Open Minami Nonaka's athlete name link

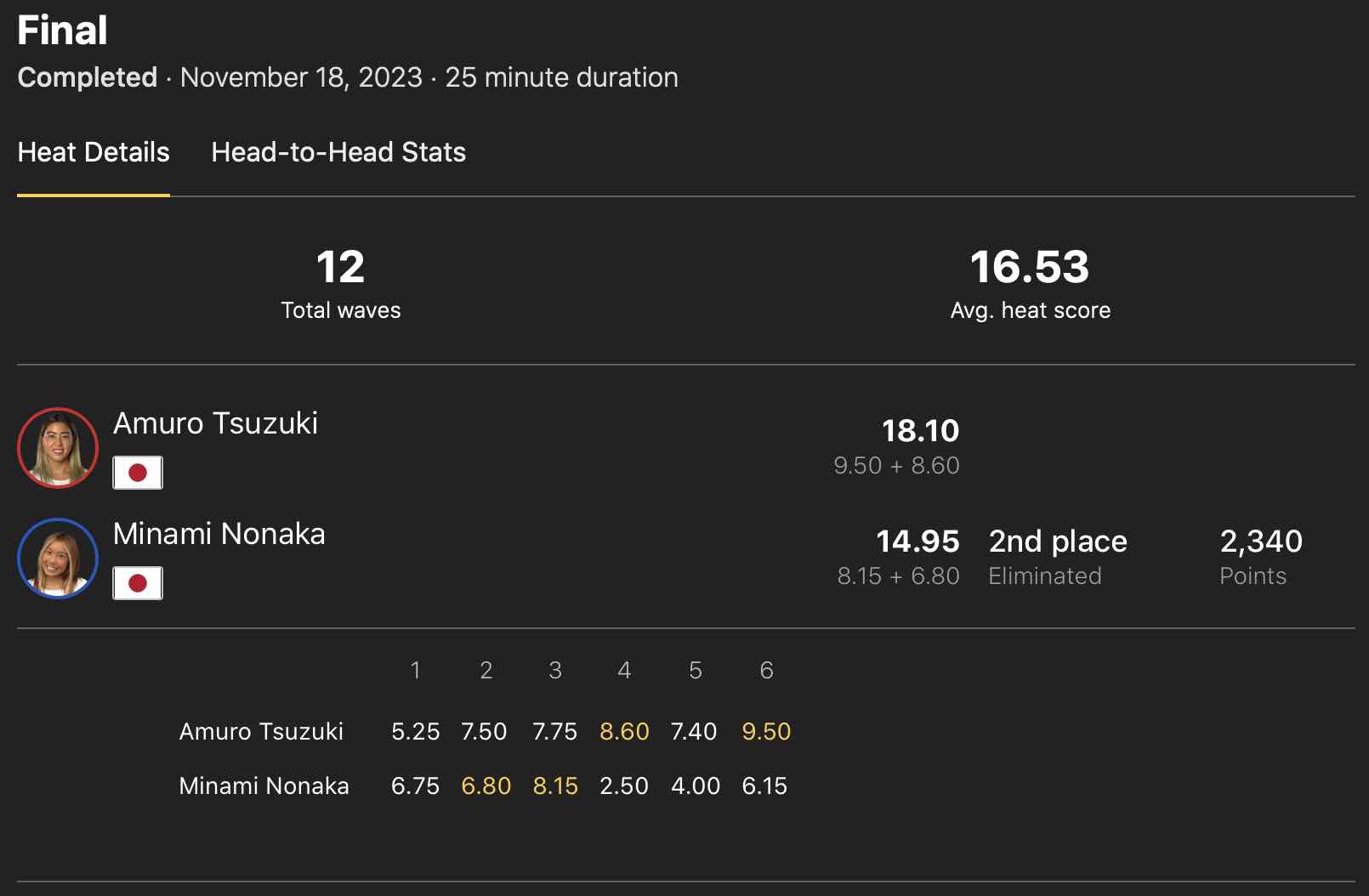tap(219, 534)
